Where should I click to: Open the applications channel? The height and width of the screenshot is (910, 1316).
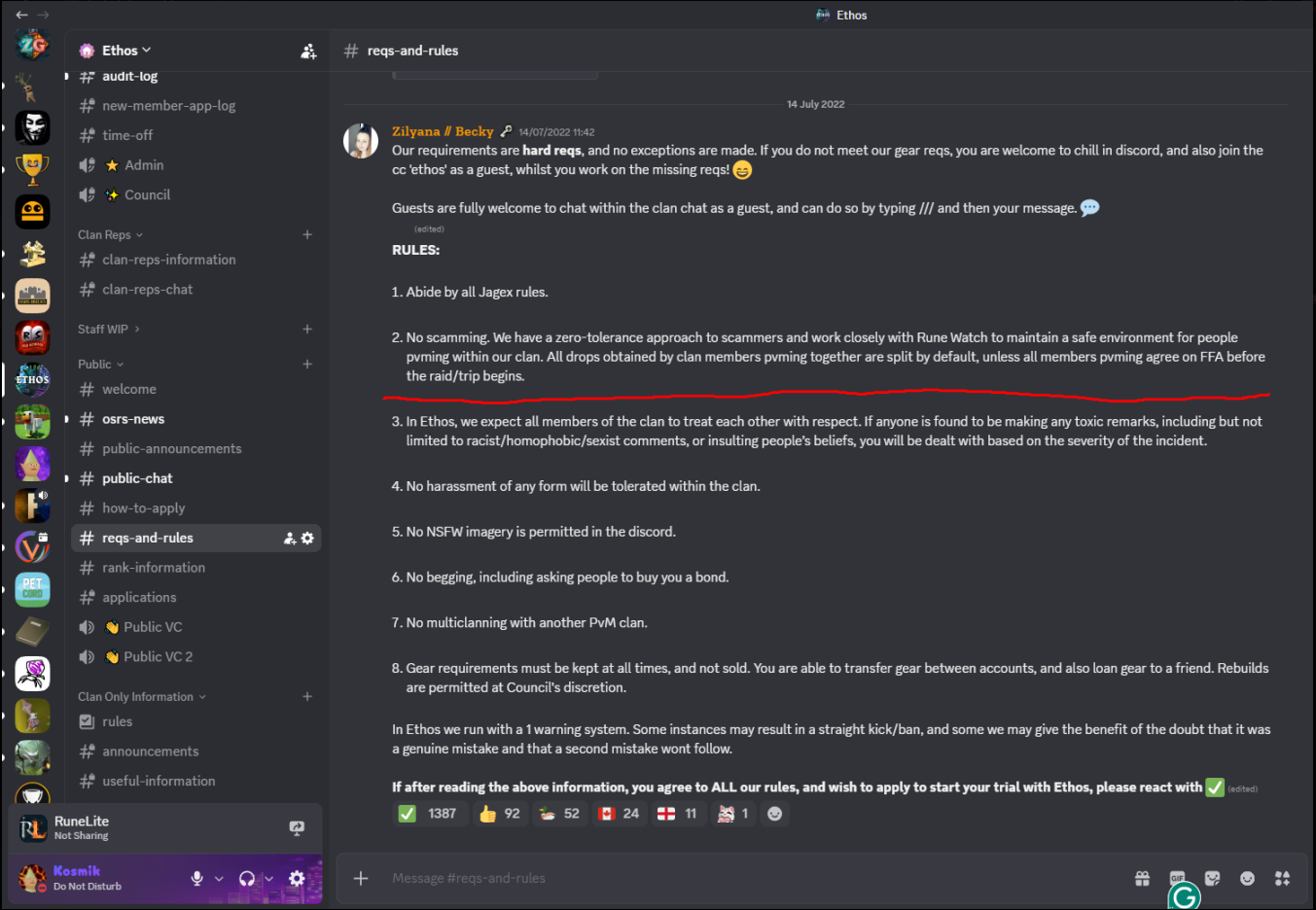coord(196,597)
